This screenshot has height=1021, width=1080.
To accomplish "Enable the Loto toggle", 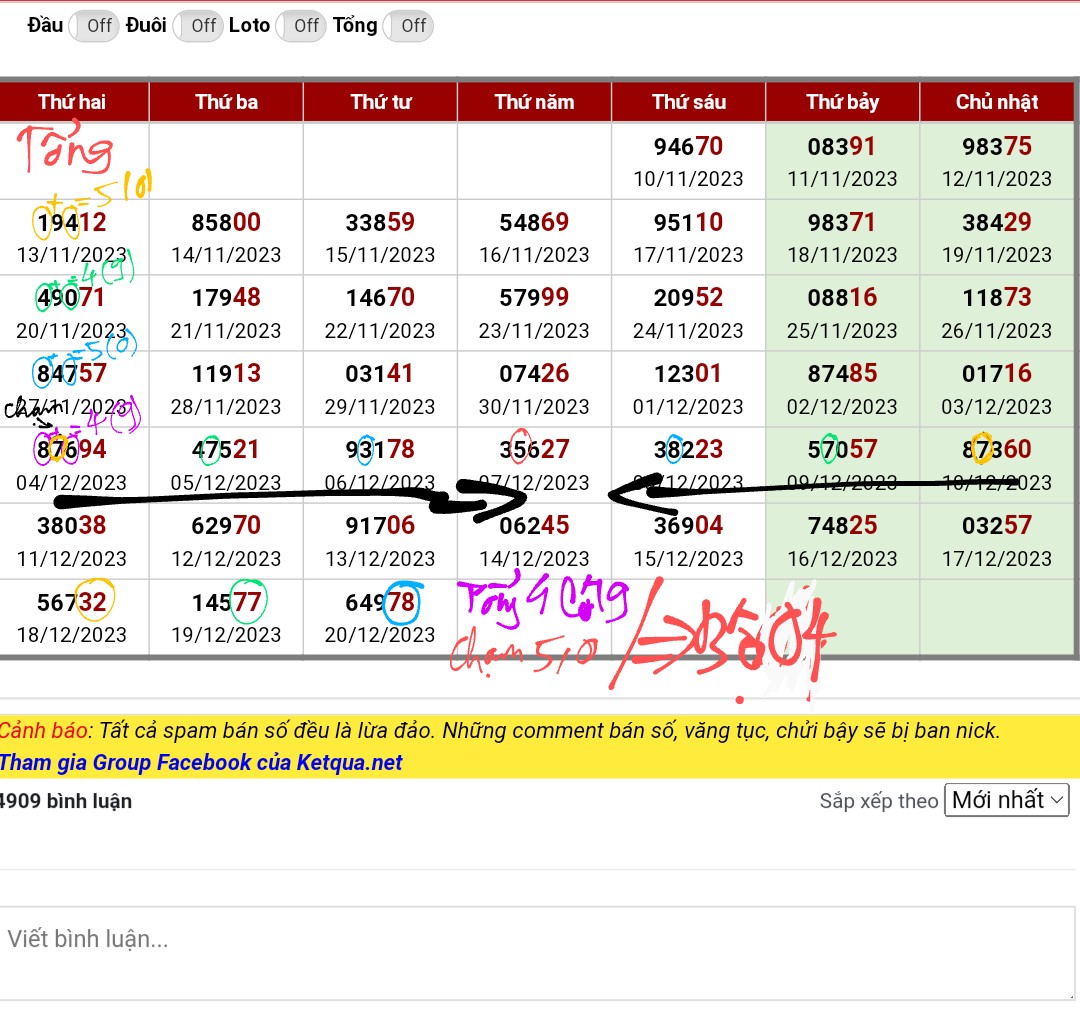I will [x=301, y=26].
